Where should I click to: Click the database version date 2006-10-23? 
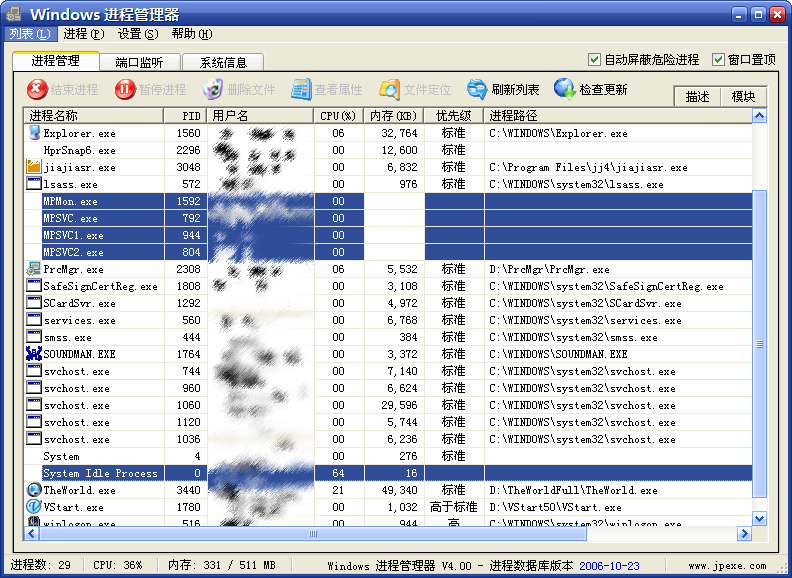click(609, 565)
